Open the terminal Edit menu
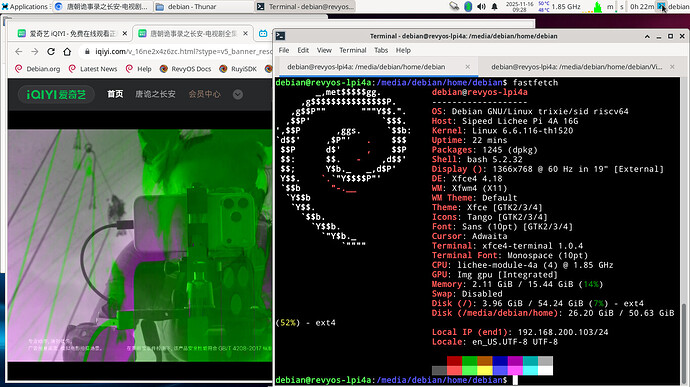This screenshot has width=690, height=387. tap(303, 50)
